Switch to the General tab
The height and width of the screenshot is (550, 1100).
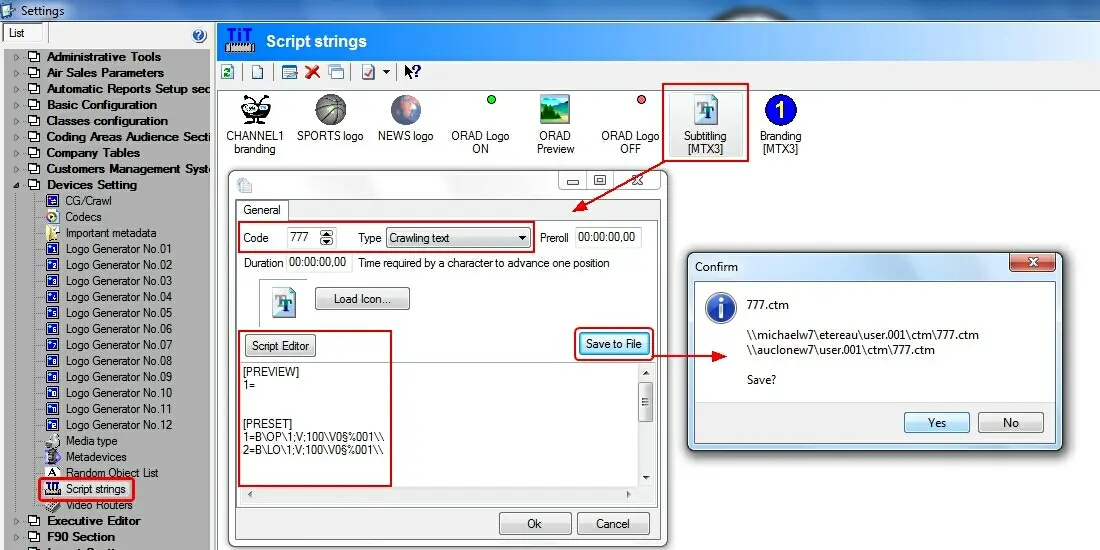tap(262, 210)
